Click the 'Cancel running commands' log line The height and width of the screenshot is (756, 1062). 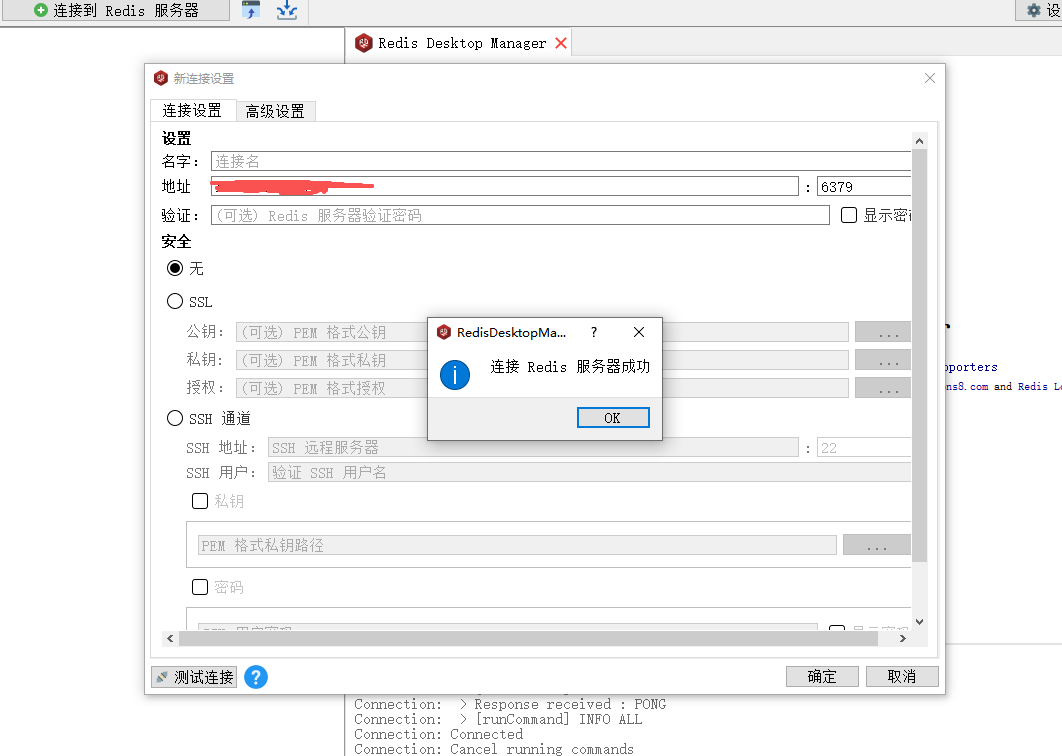[x=494, y=749]
